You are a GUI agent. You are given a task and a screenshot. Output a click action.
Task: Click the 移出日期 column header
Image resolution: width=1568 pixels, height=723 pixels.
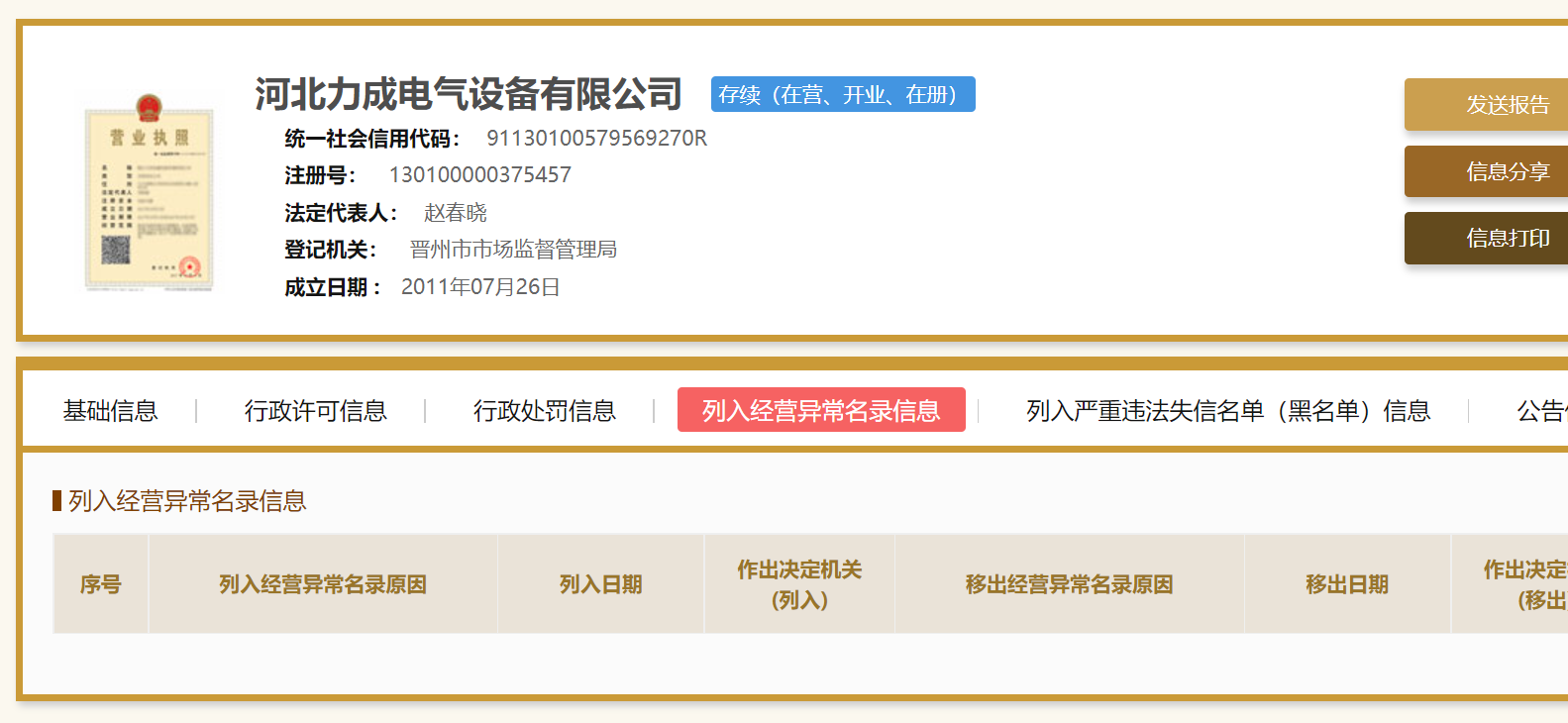[1347, 584]
